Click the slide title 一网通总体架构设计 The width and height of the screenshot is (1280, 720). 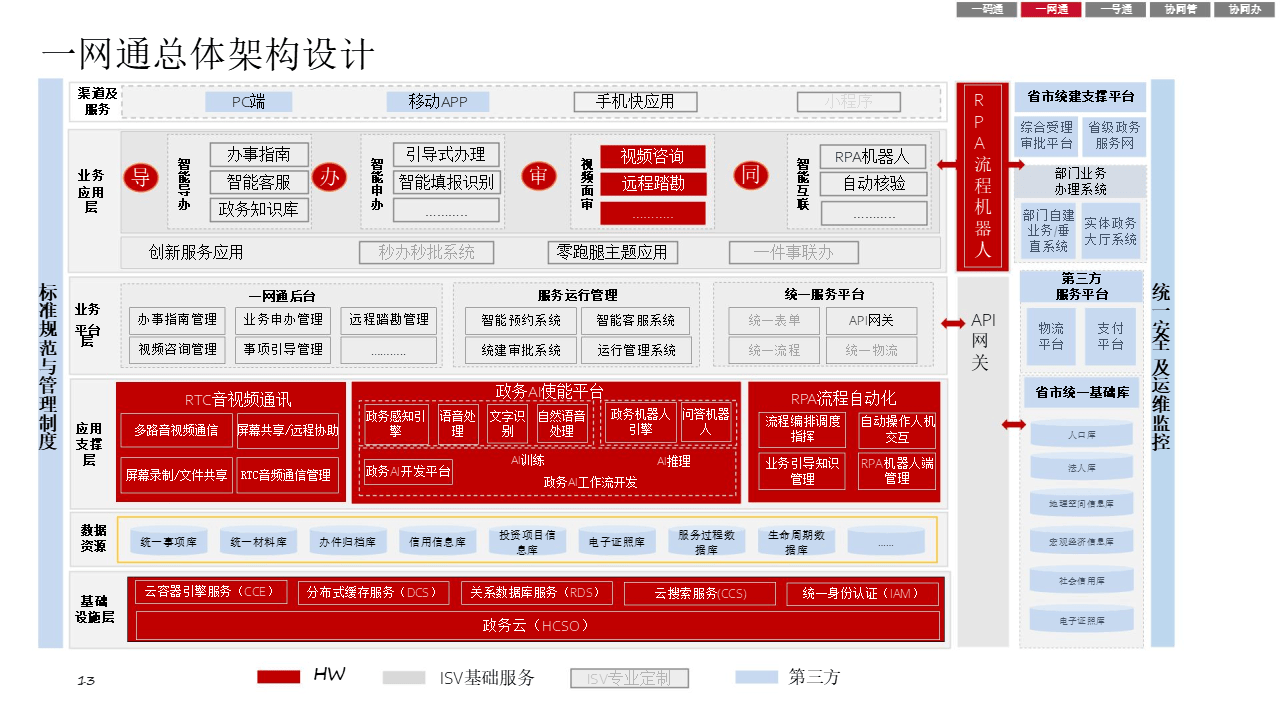[x=208, y=53]
